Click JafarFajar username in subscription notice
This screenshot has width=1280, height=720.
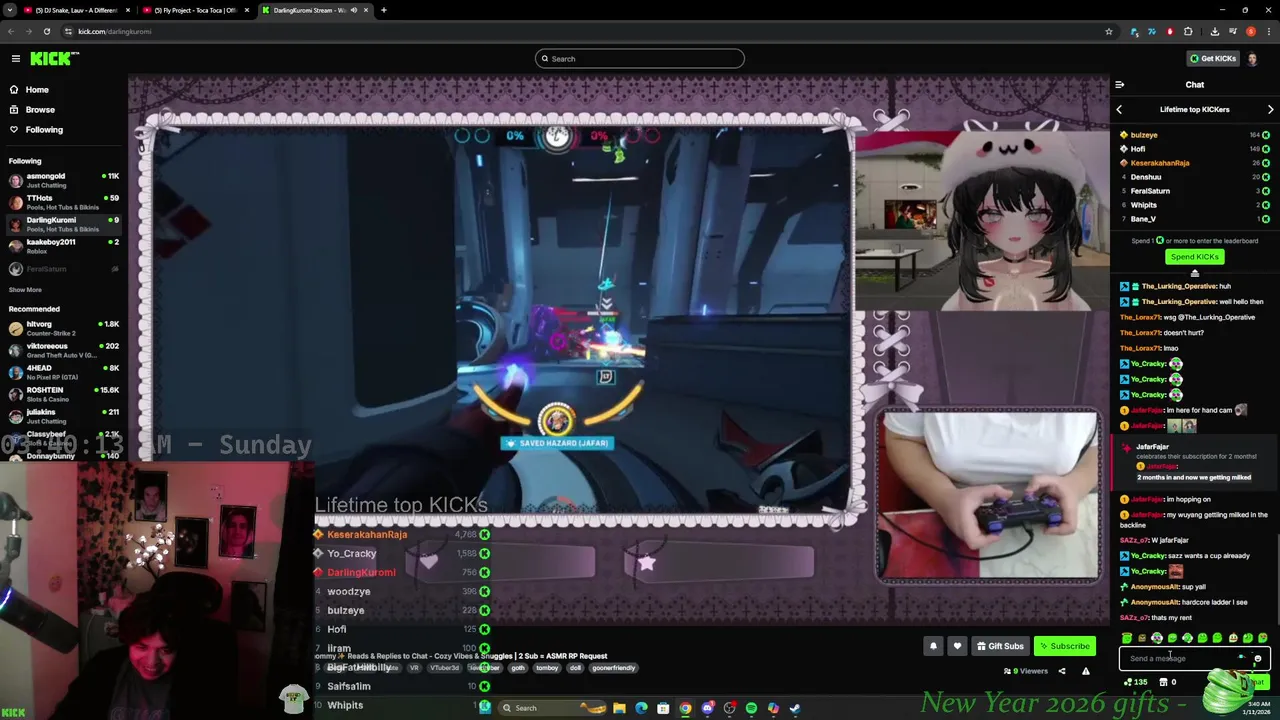(x=1152, y=447)
